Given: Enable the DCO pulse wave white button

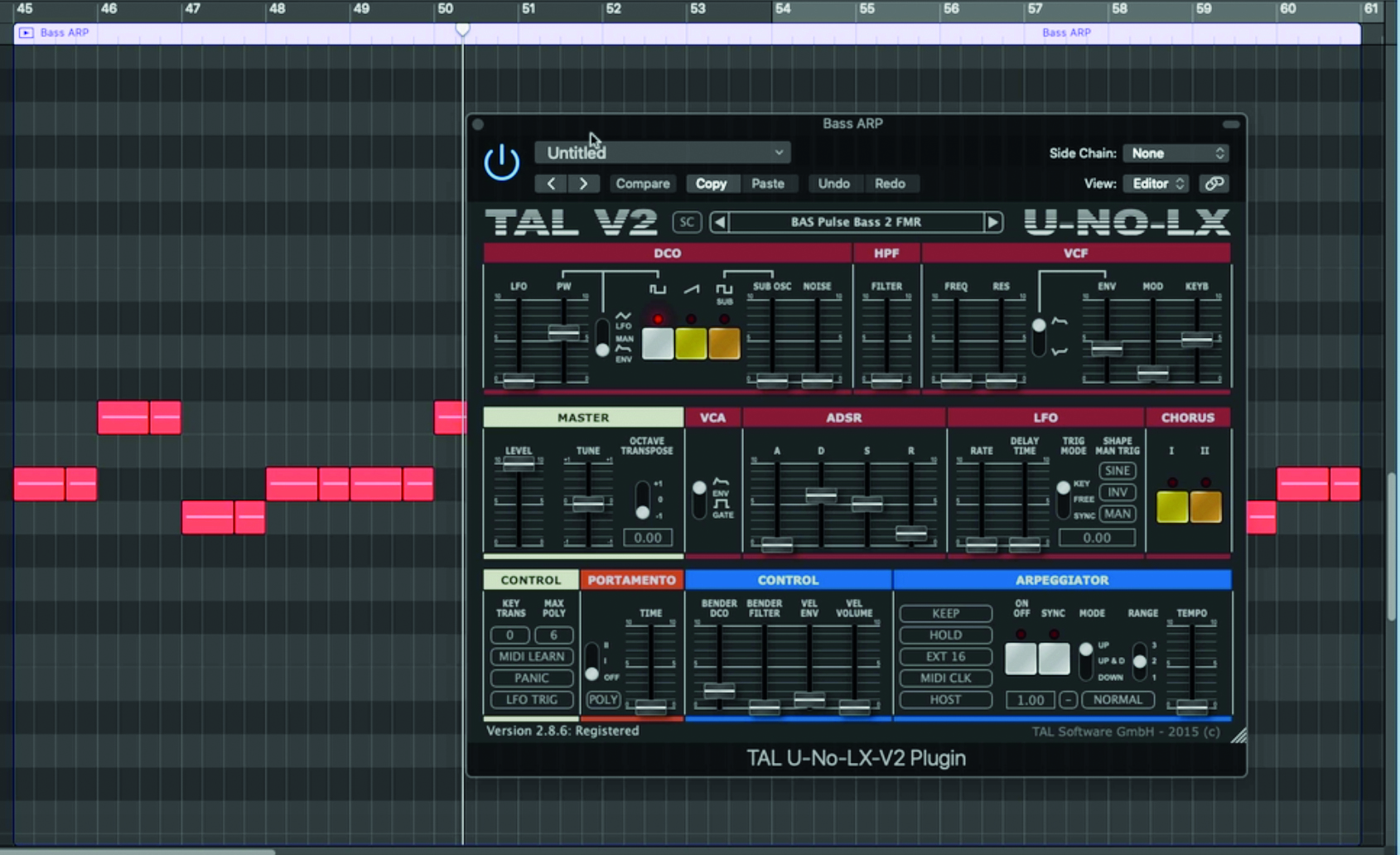Looking at the screenshot, I should (658, 344).
